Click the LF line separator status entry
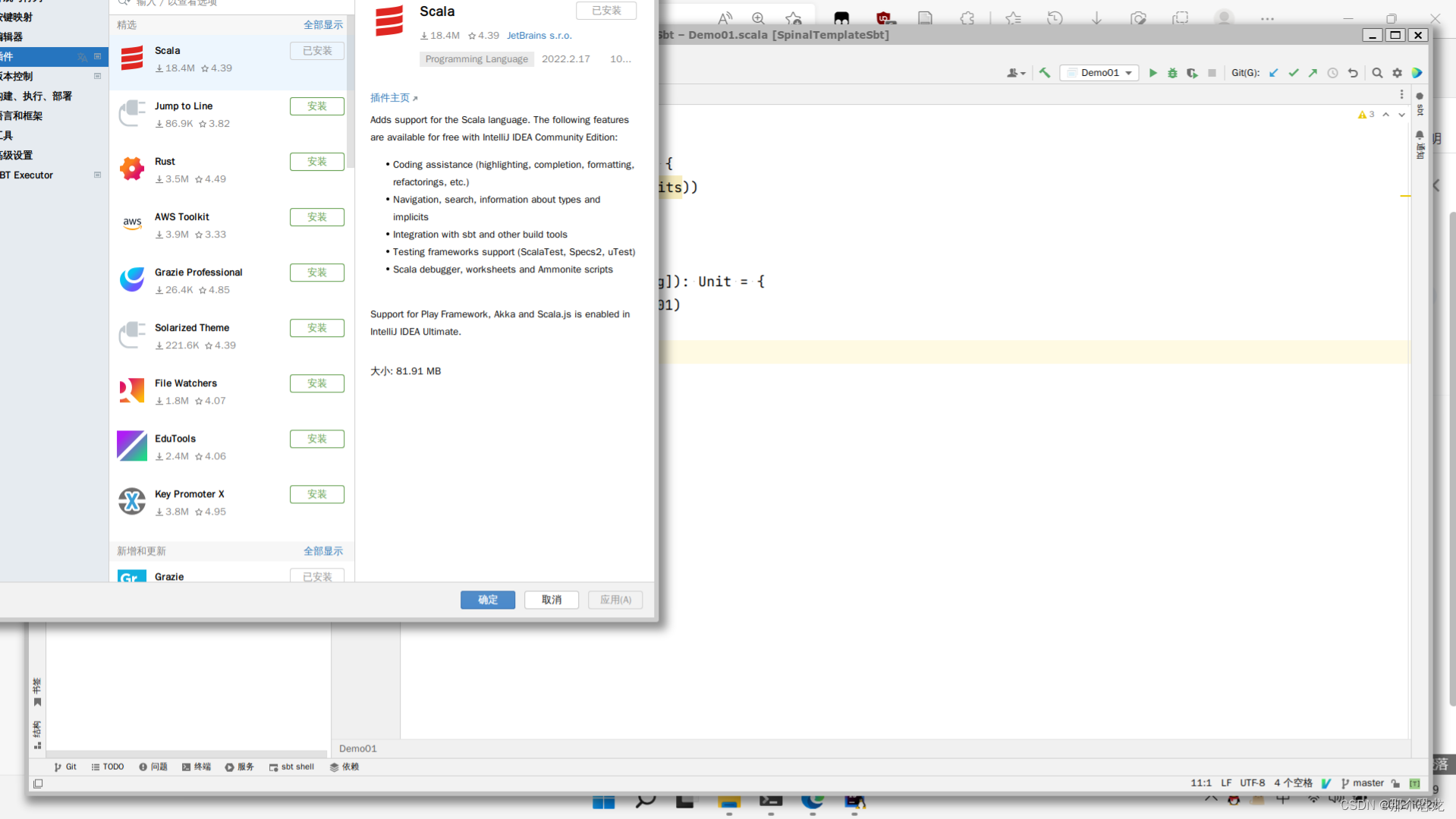Image resolution: width=1456 pixels, height=819 pixels. [x=1226, y=783]
